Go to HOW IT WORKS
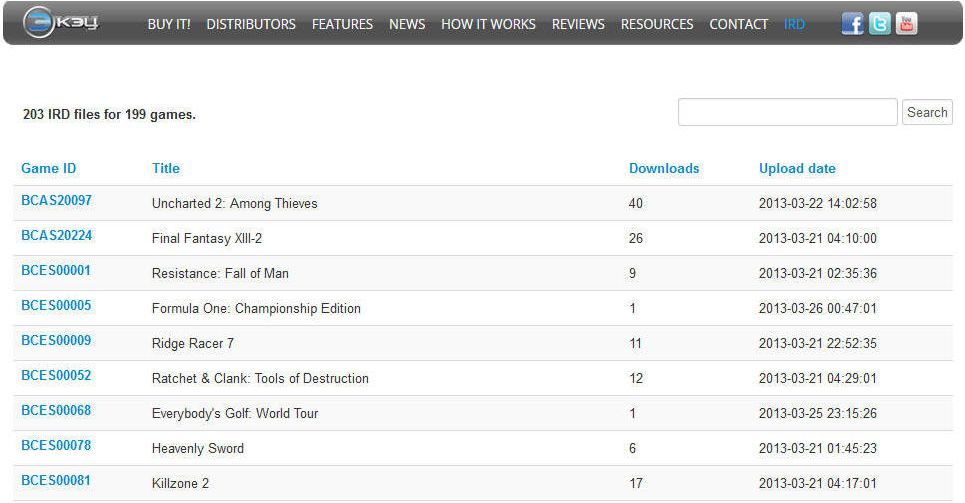965x503 pixels. click(x=488, y=24)
